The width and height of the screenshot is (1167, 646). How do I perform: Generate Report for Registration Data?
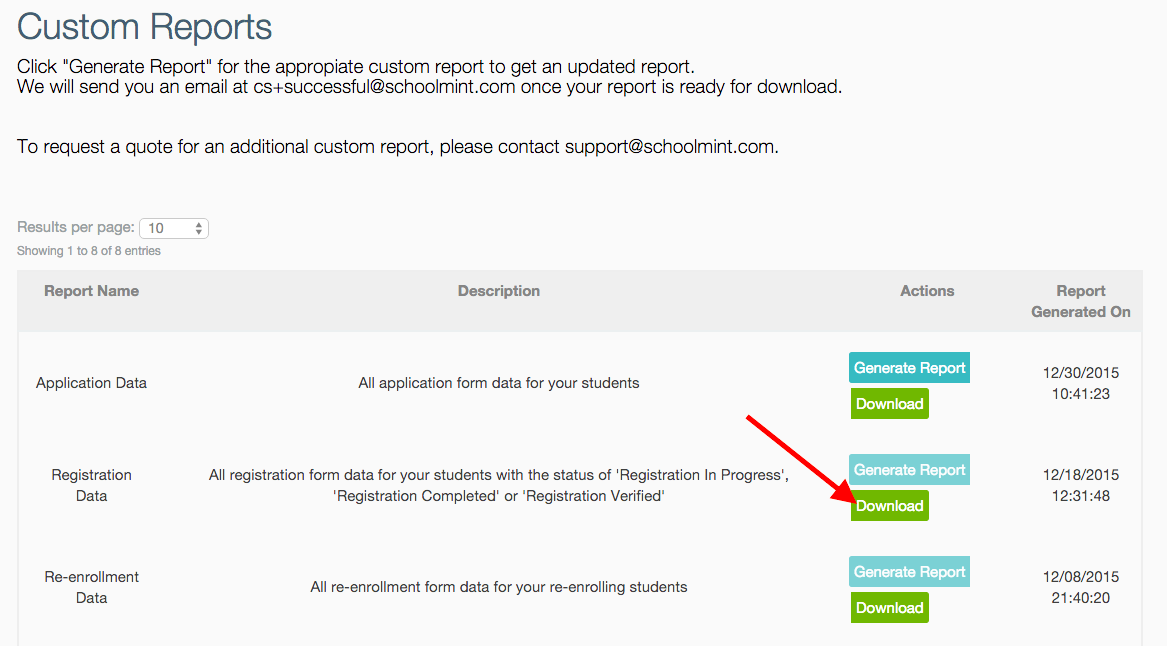coord(909,470)
